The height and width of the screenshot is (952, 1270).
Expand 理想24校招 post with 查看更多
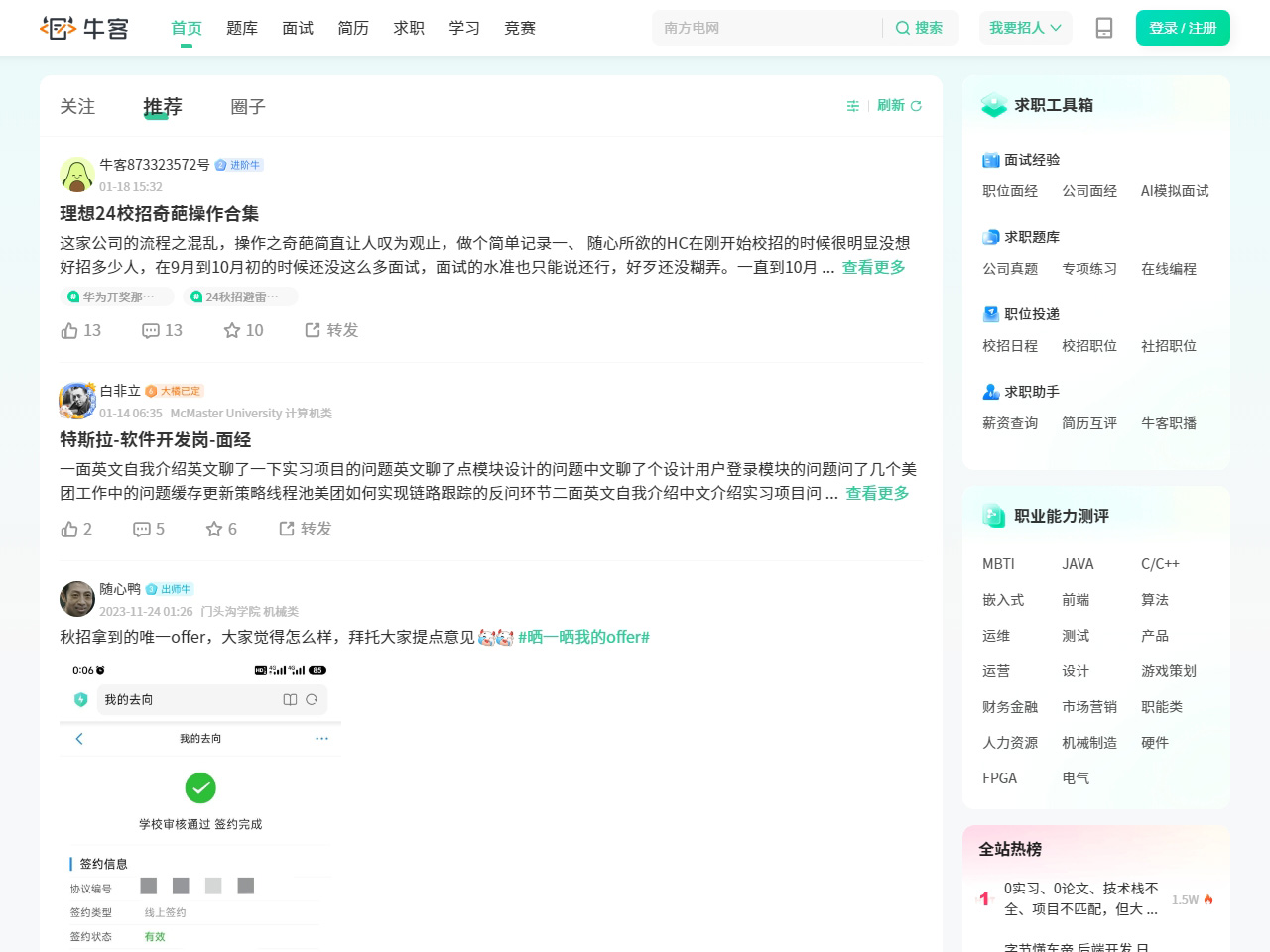coord(873,267)
